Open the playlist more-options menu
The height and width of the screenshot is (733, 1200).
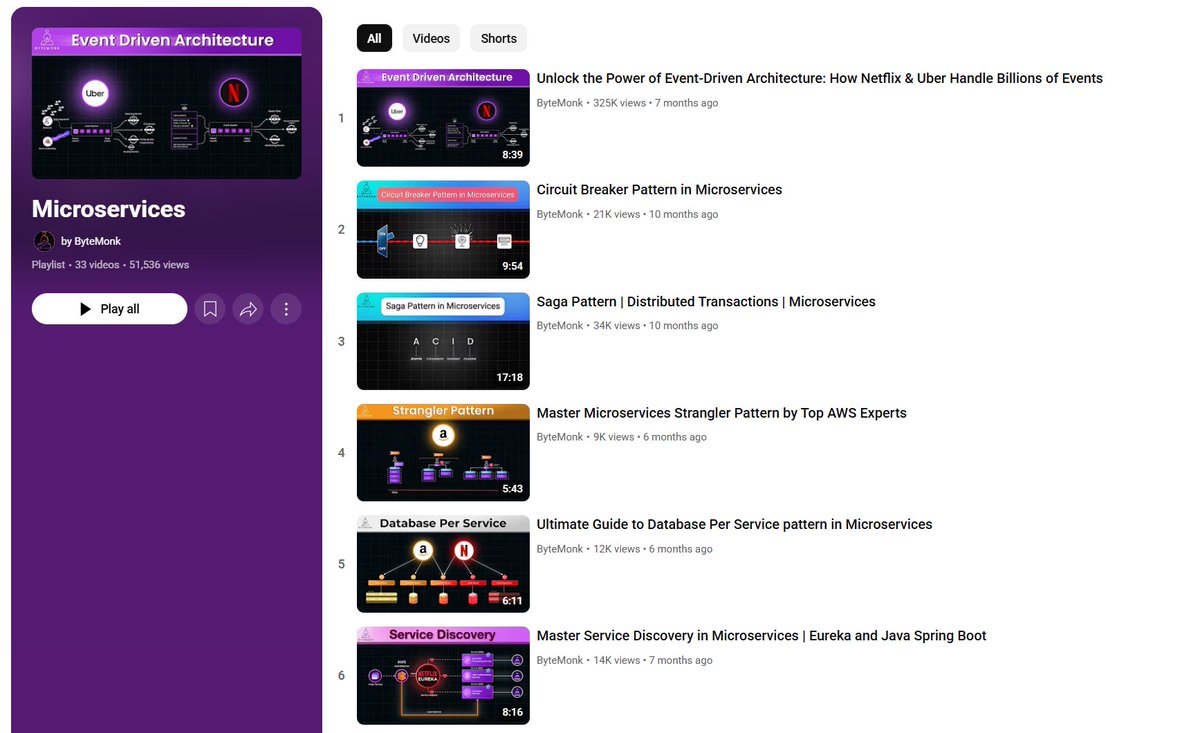286,309
